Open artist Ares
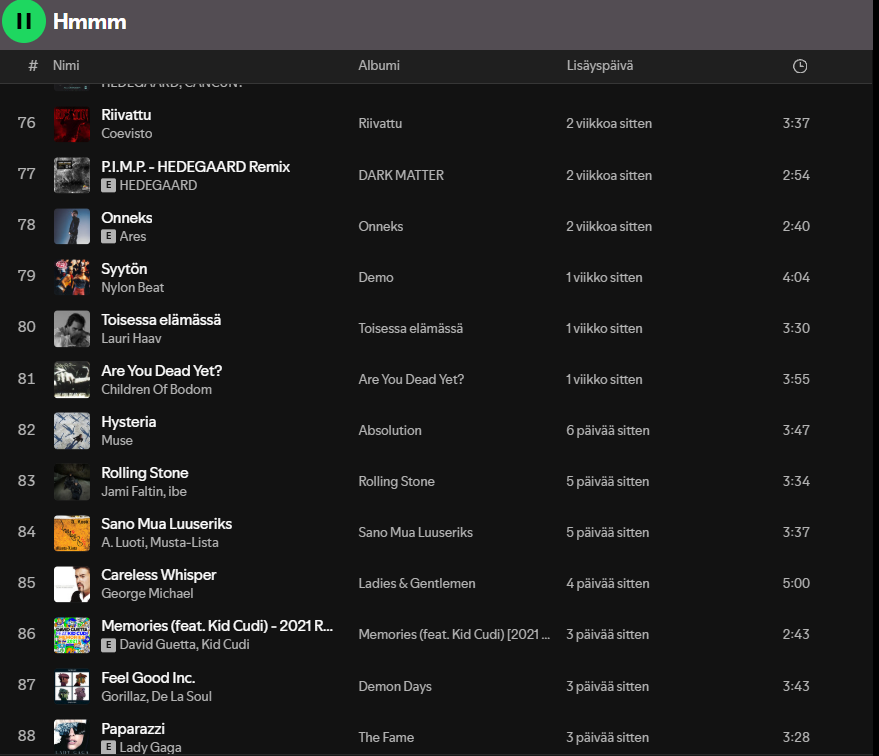Viewport: 879px width, 756px height. [133, 236]
